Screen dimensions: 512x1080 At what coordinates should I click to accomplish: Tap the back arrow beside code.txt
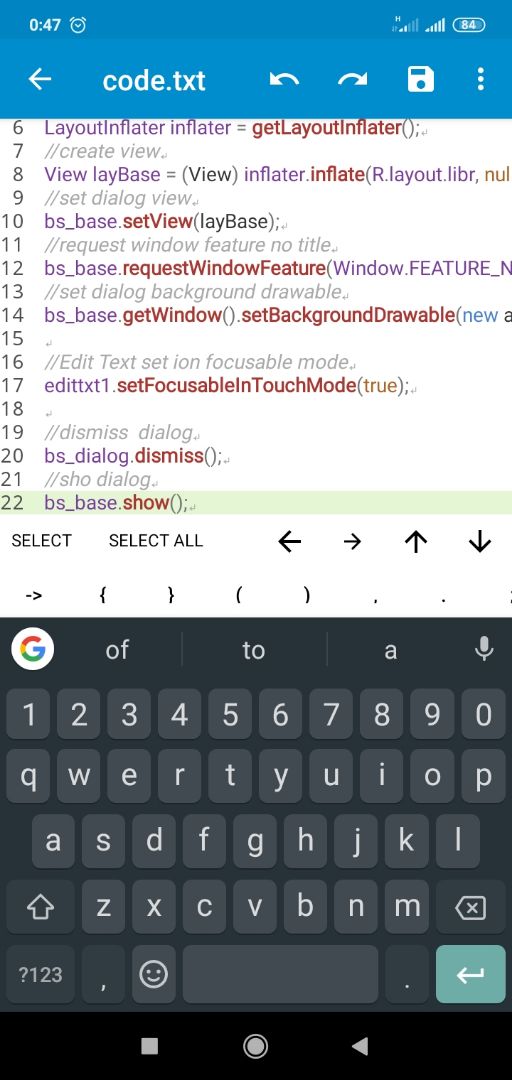coord(40,80)
